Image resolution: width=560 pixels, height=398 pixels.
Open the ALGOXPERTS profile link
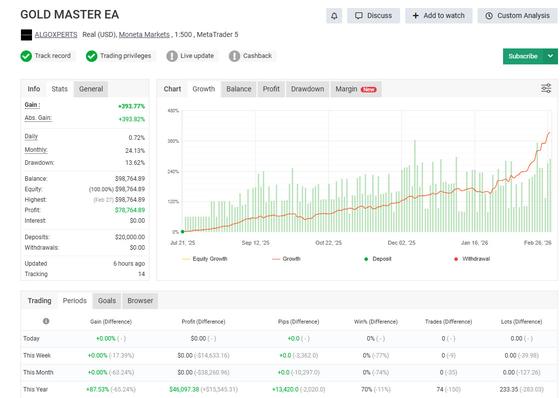pyautogui.click(x=56, y=35)
